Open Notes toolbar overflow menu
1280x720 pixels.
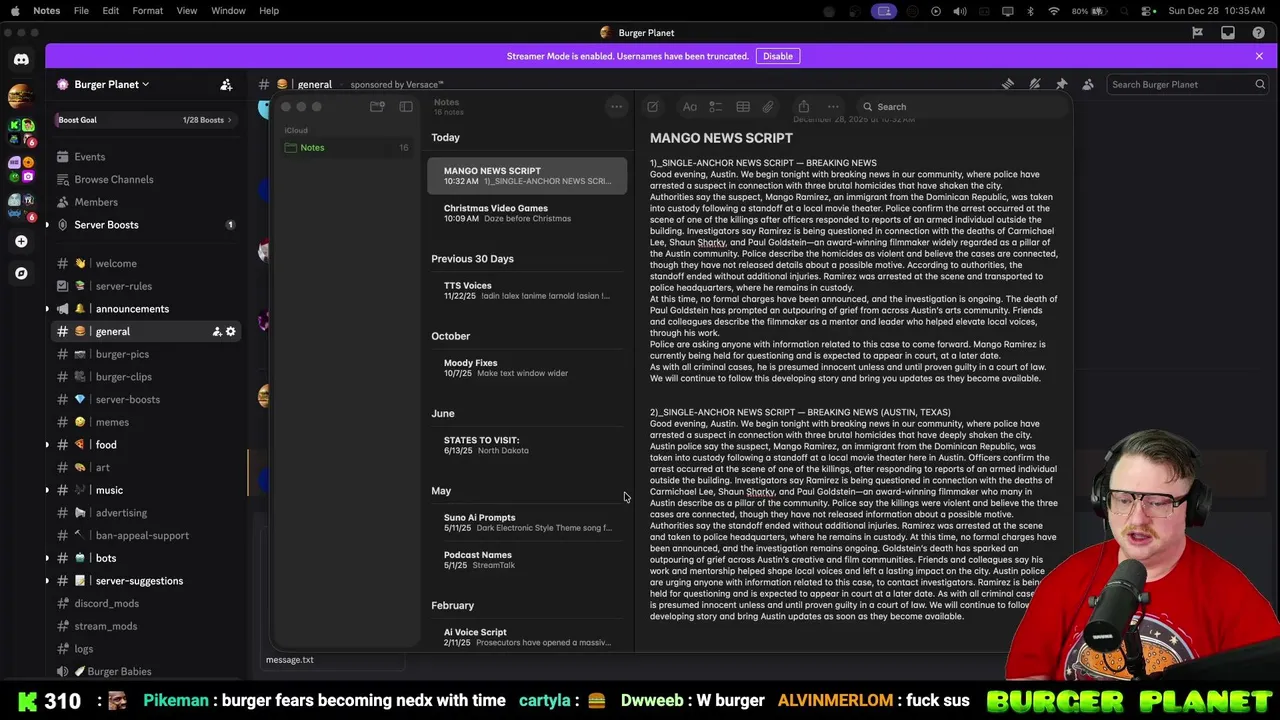[833, 107]
